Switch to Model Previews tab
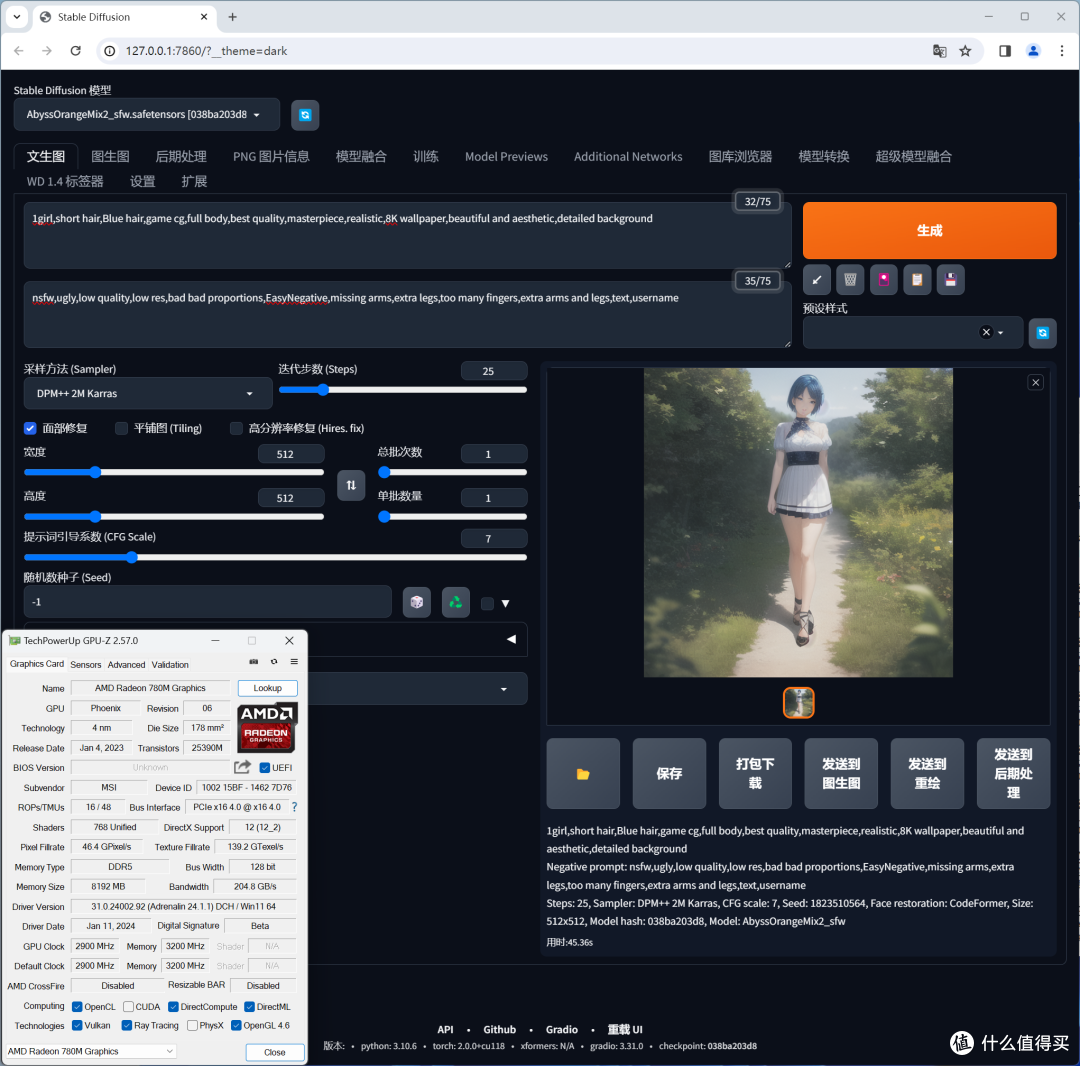The width and height of the screenshot is (1080, 1066). click(506, 156)
